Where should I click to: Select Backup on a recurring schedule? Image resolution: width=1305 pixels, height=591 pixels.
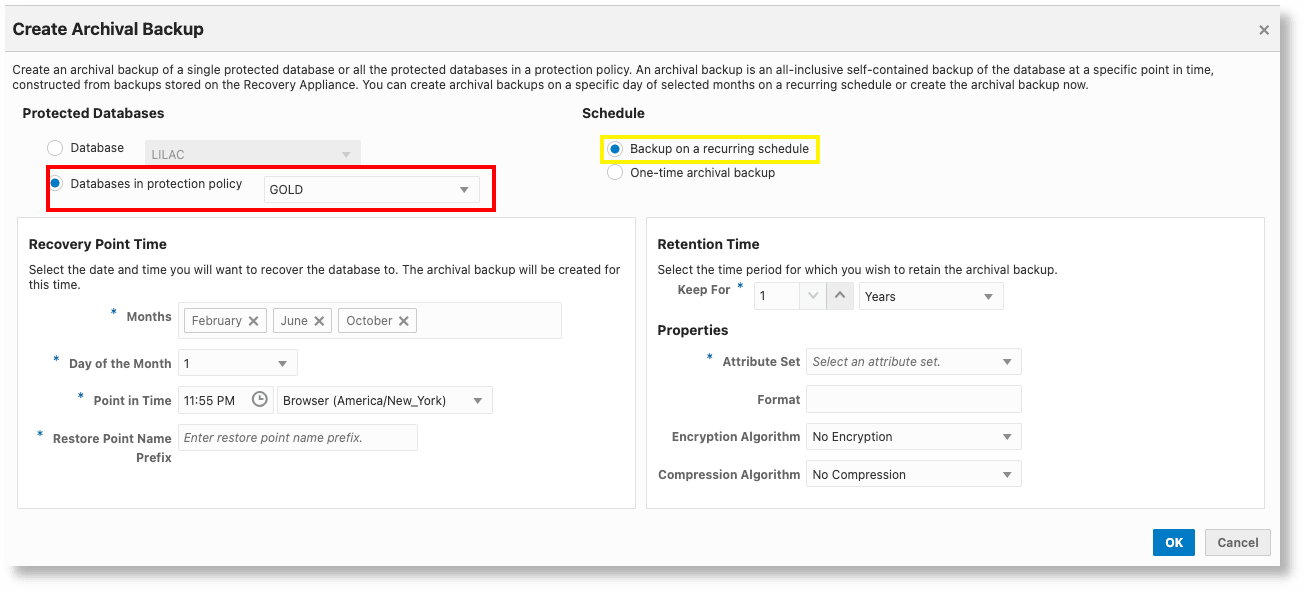pos(614,148)
